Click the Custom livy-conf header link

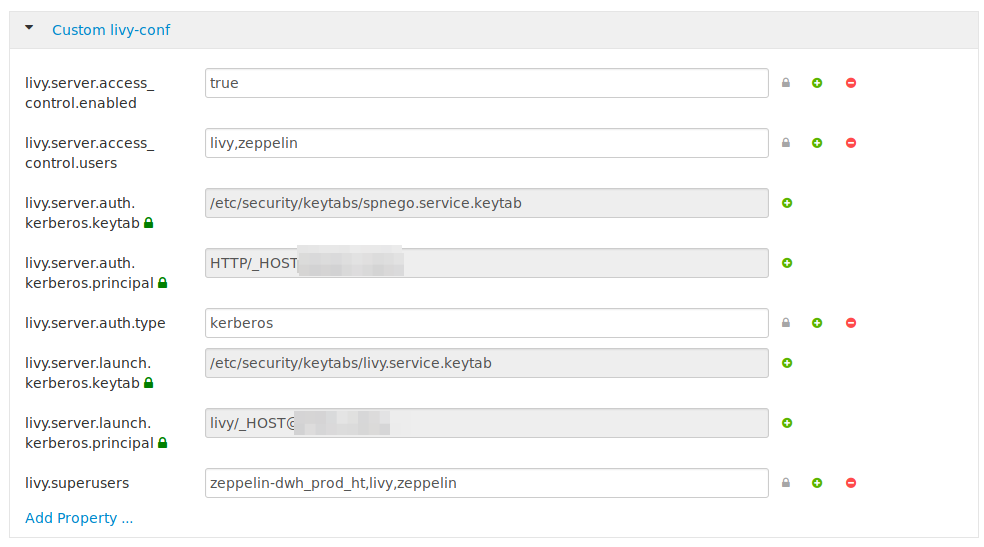[x=111, y=30]
